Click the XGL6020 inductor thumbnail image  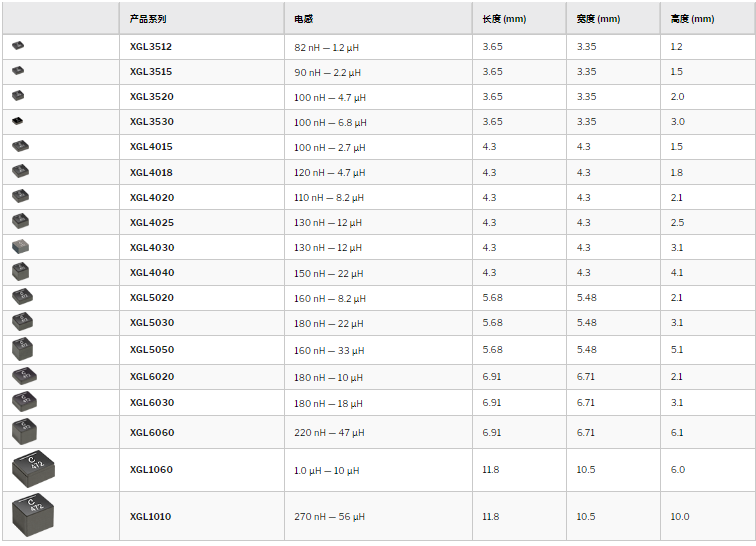point(24,377)
